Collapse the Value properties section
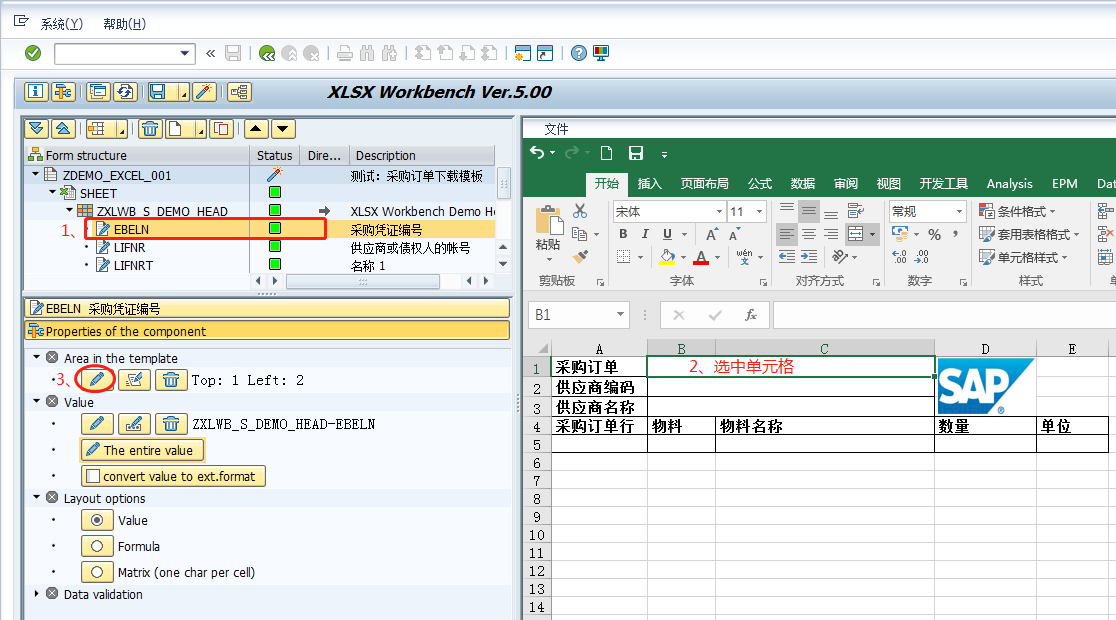 (x=36, y=401)
